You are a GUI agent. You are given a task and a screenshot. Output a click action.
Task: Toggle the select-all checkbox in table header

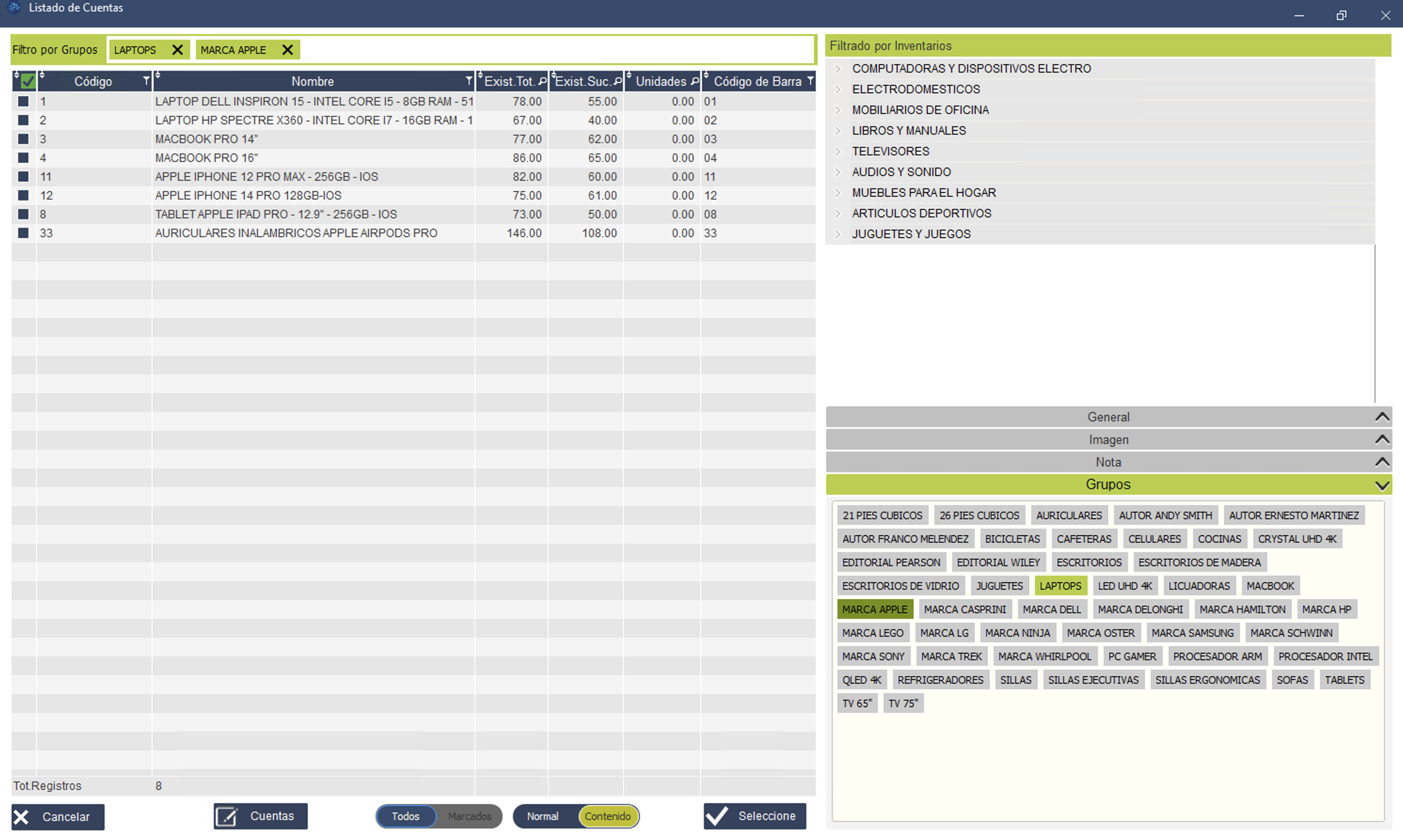pyautogui.click(x=28, y=81)
